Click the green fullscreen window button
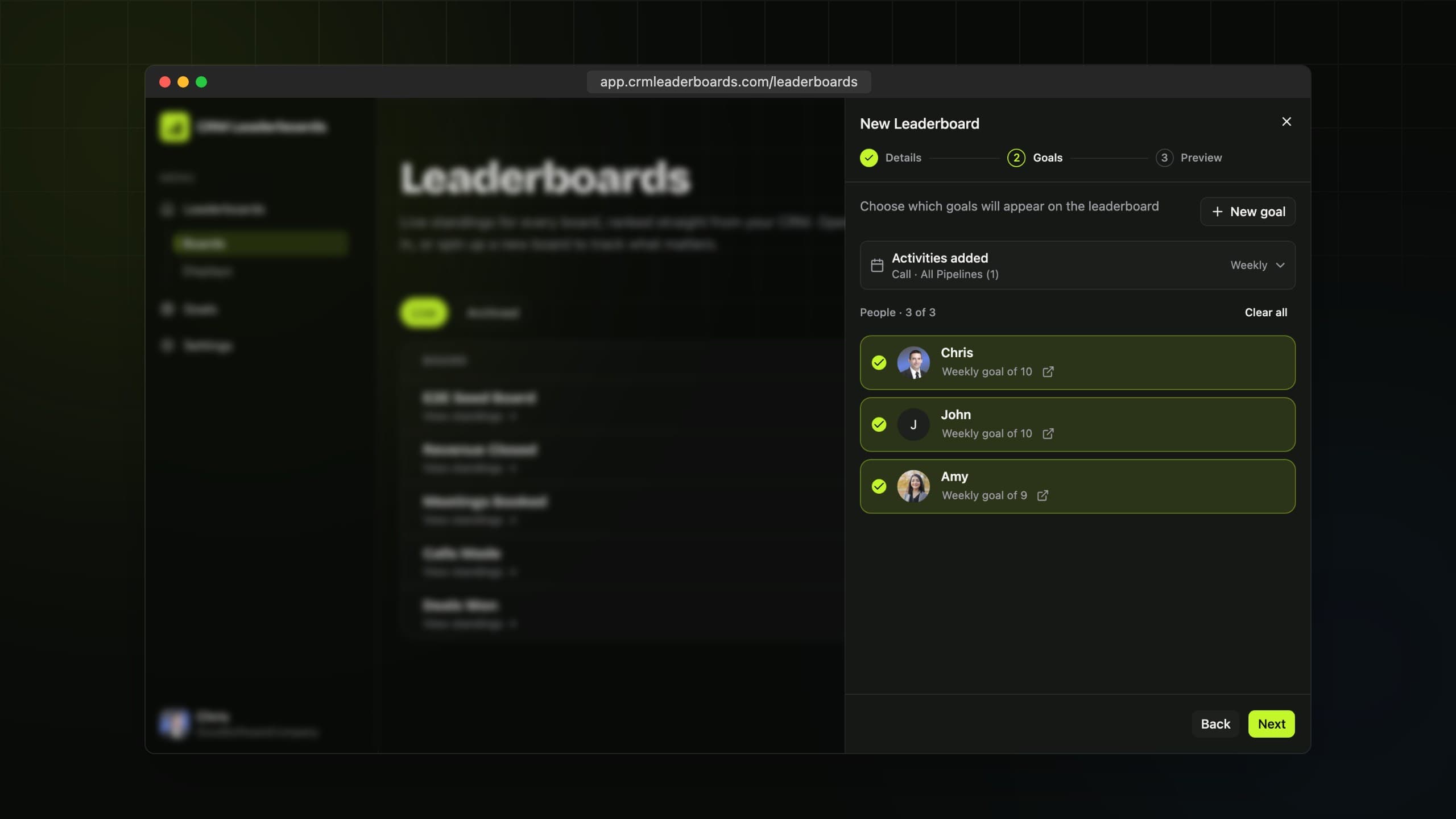Screen dimensions: 1456x819 (201, 82)
